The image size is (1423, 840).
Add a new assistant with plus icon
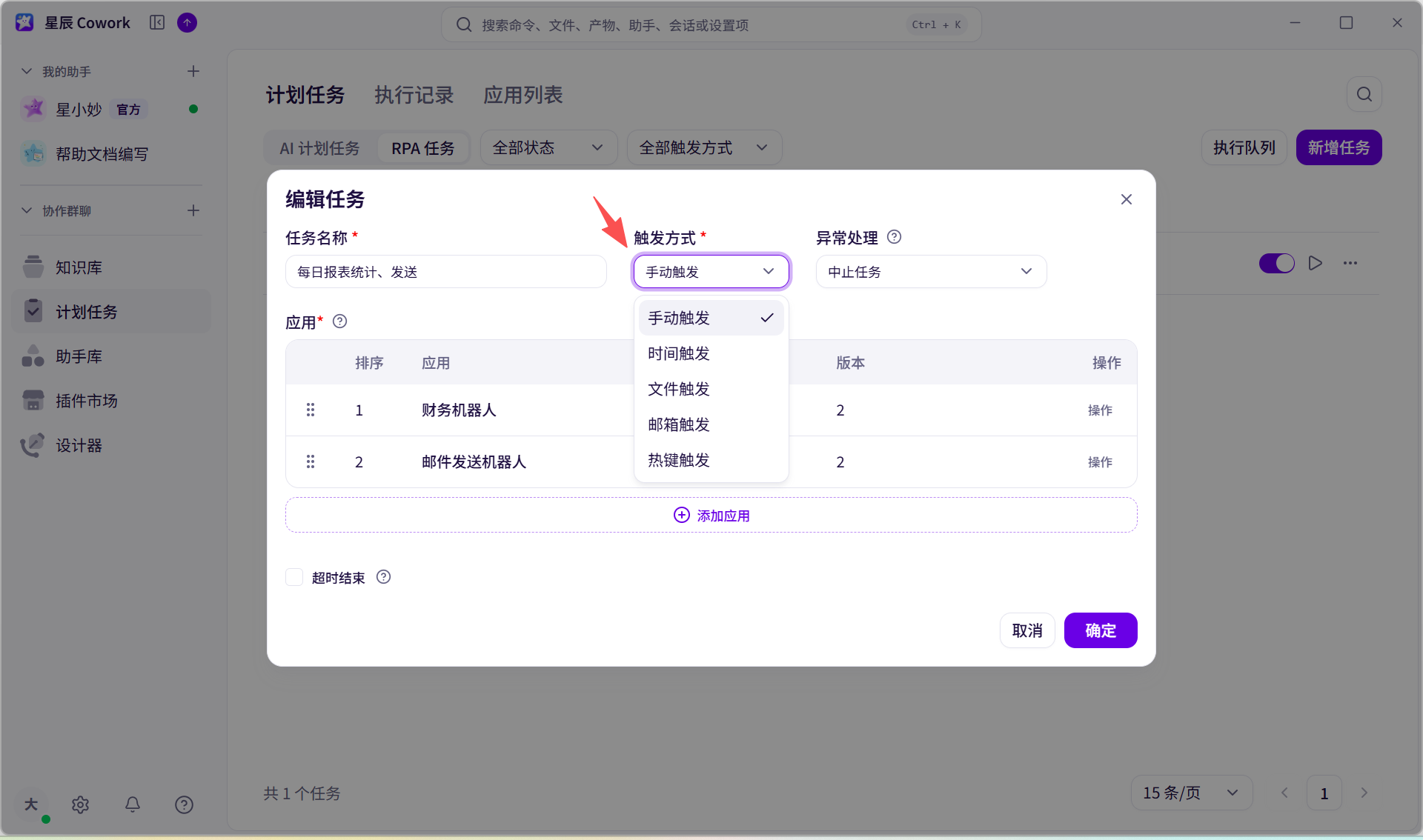(193, 71)
